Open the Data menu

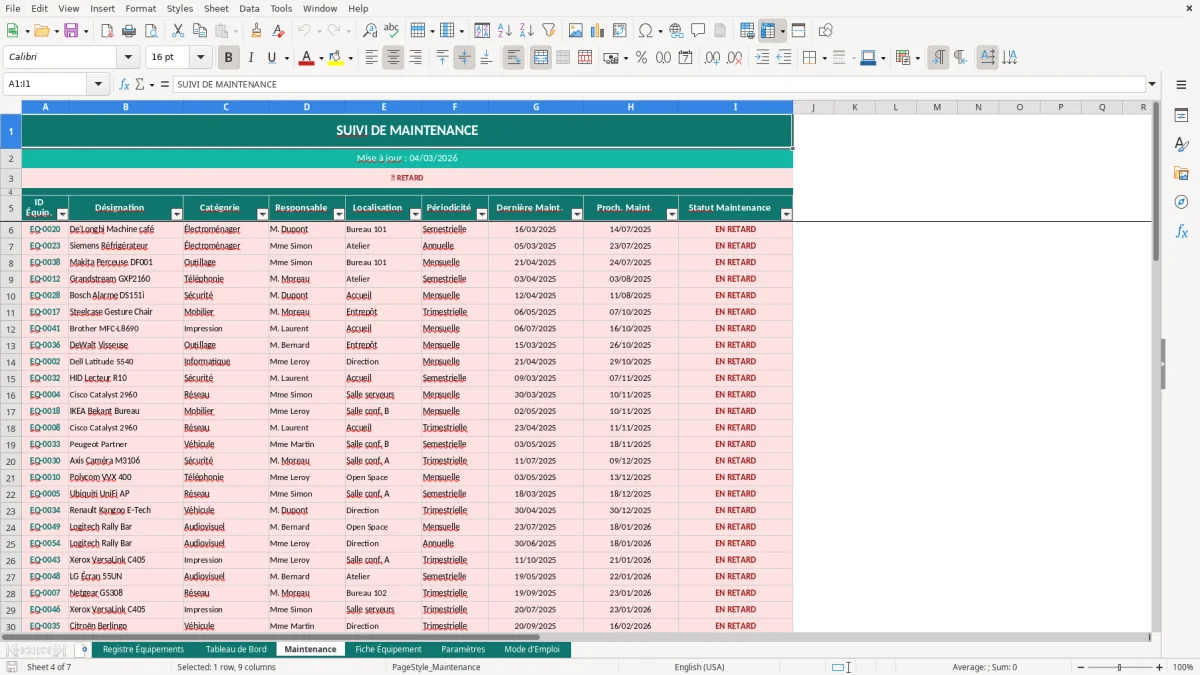point(249,8)
